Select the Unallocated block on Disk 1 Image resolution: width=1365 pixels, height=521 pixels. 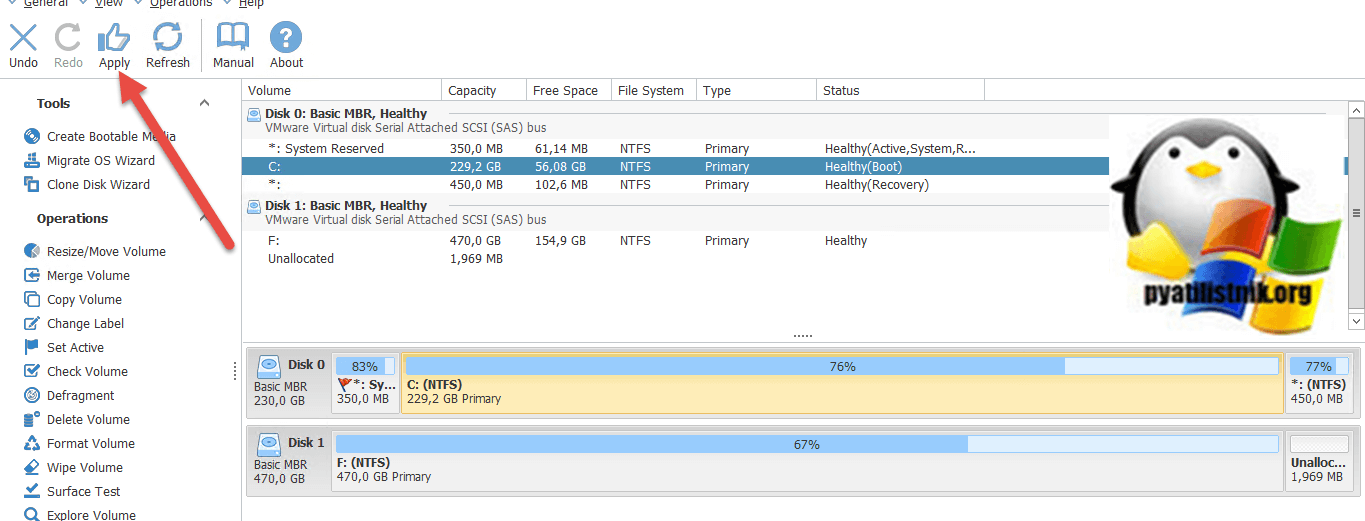click(x=1319, y=460)
